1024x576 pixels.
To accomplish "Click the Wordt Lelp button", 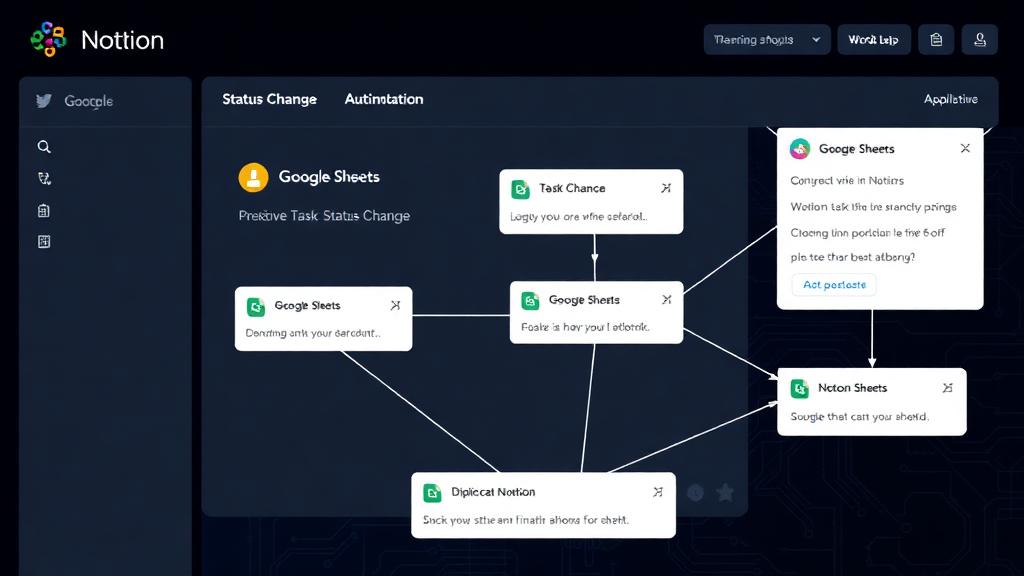I will (874, 40).
